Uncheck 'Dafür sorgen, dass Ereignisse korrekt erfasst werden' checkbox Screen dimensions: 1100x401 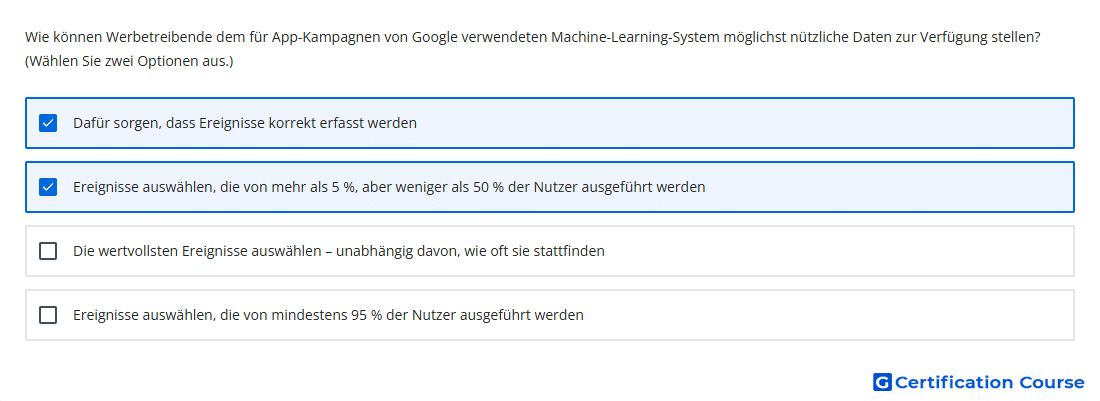coord(48,123)
